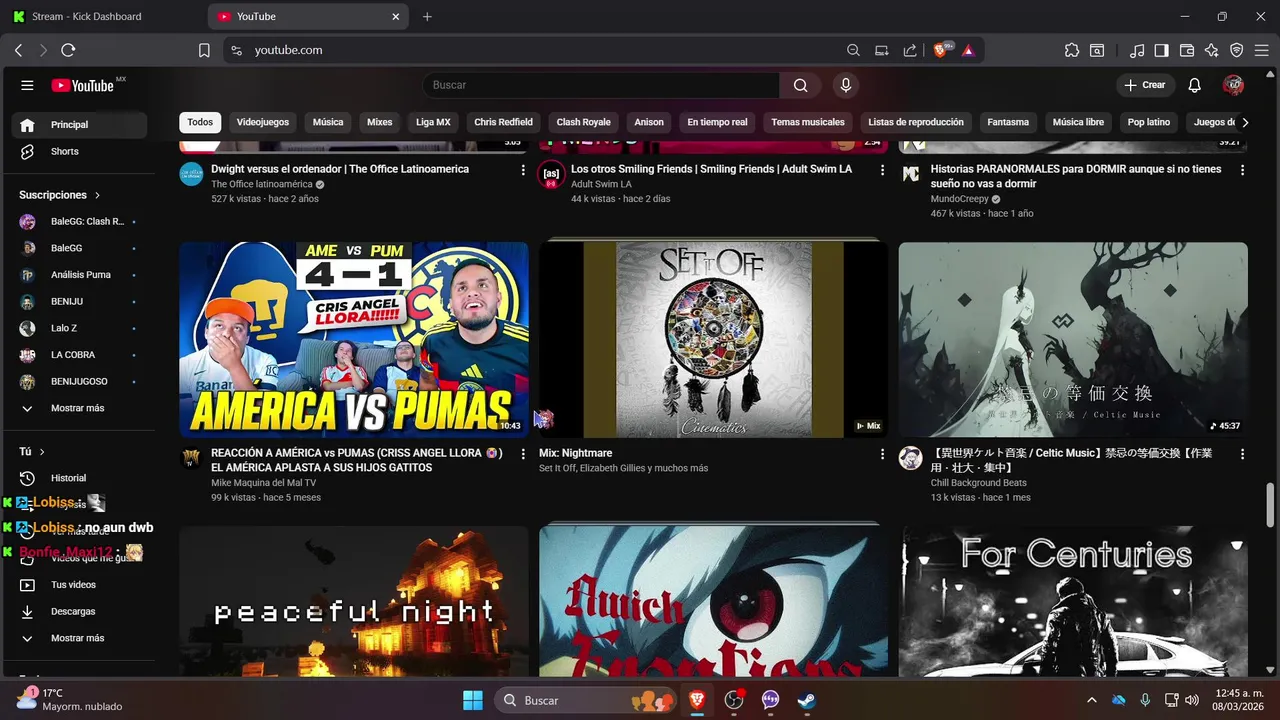Bookmark this page icon
Screen dimensions: 1280x720
tap(204, 50)
